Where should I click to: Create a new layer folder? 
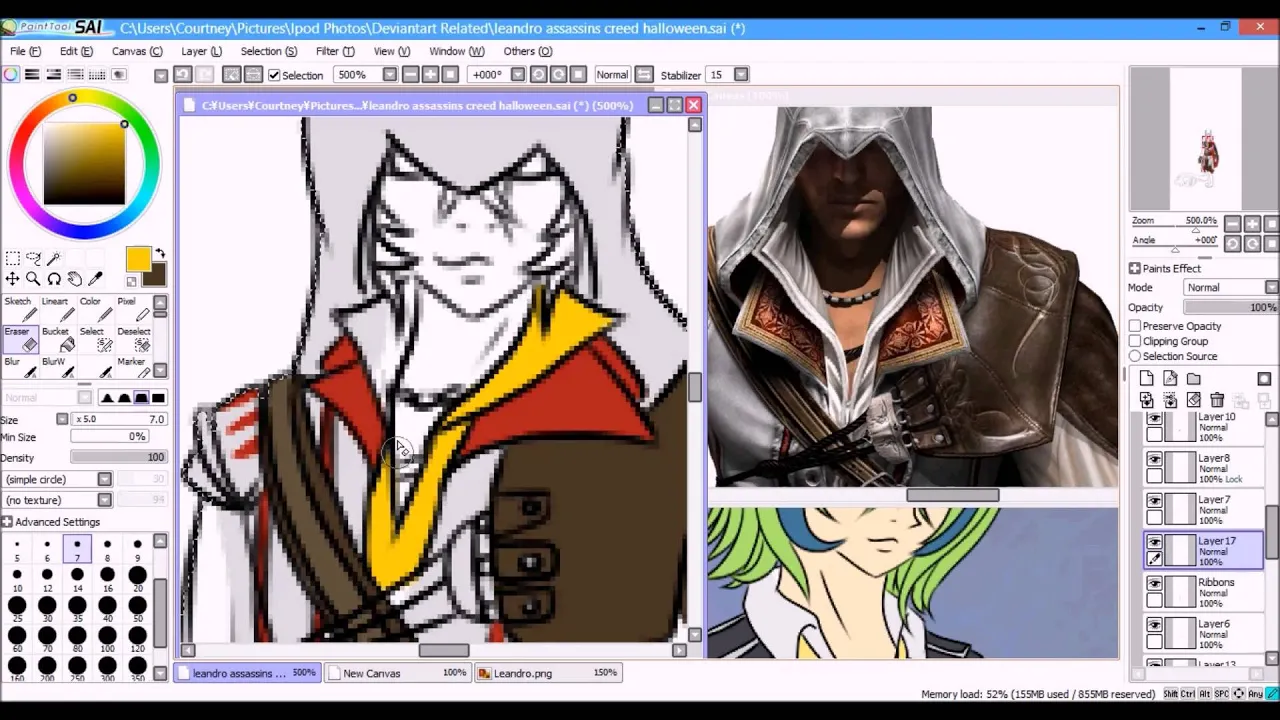click(x=1194, y=379)
